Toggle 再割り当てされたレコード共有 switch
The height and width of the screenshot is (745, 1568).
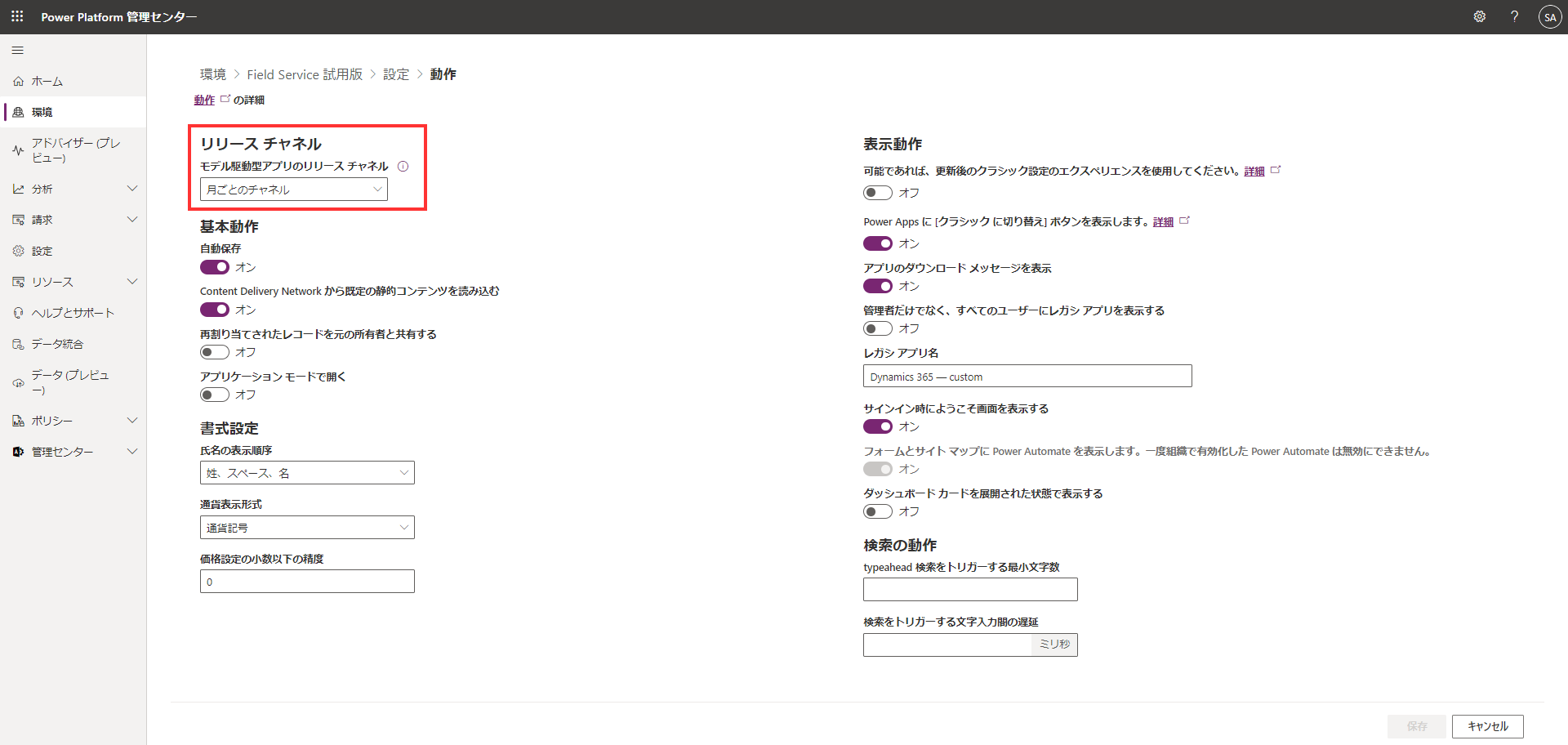click(215, 352)
